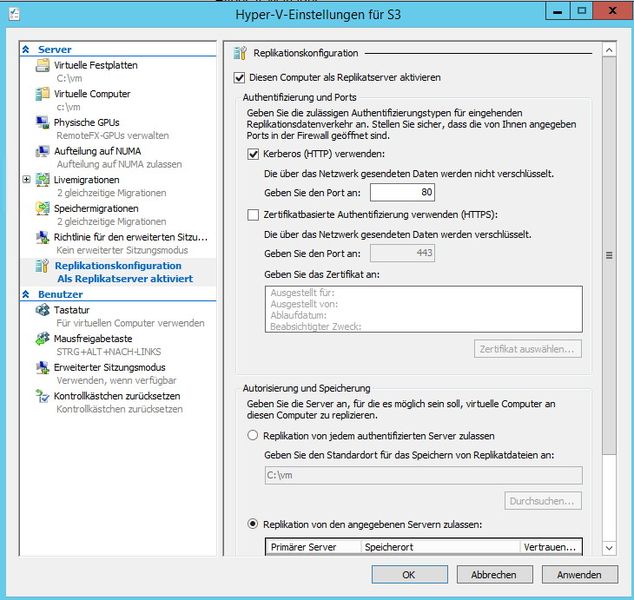634x600 pixels.
Task: Enable Zertifikatbasierte Authentifizierung (HTTPS) checkbox
Action: point(253,215)
